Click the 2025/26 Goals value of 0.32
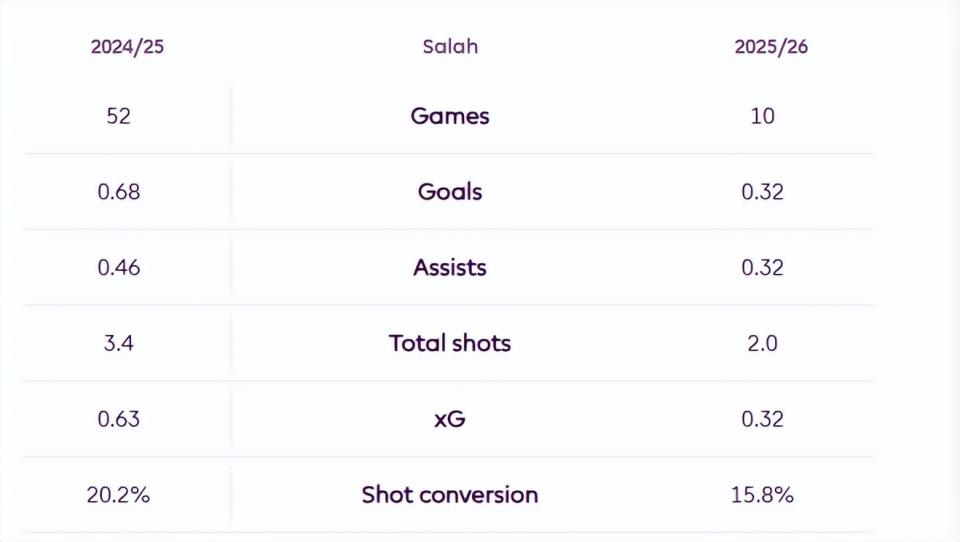This screenshot has width=960, height=542. (762, 192)
